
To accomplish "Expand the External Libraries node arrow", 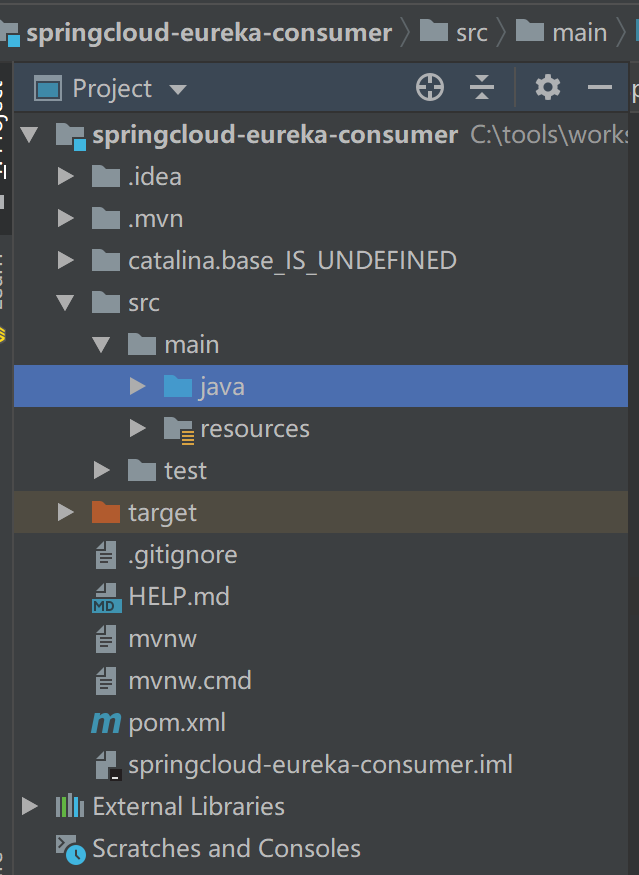I will click(29, 806).
